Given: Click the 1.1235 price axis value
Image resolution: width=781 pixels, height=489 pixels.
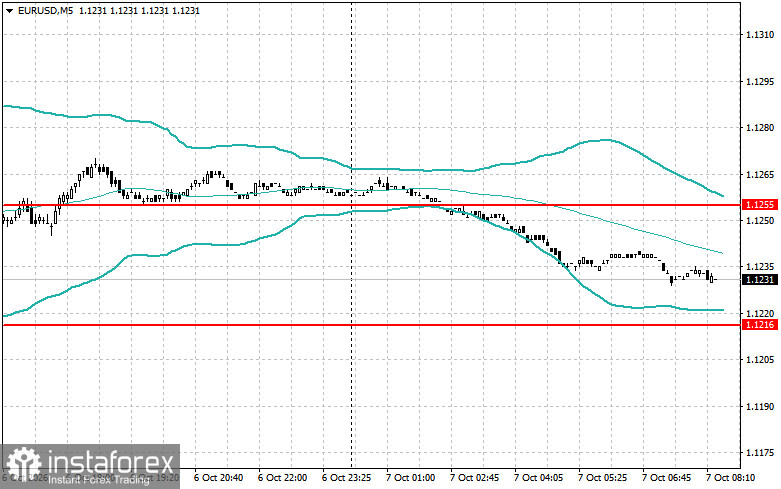Looking at the screenshot, I should coord(760,267).
